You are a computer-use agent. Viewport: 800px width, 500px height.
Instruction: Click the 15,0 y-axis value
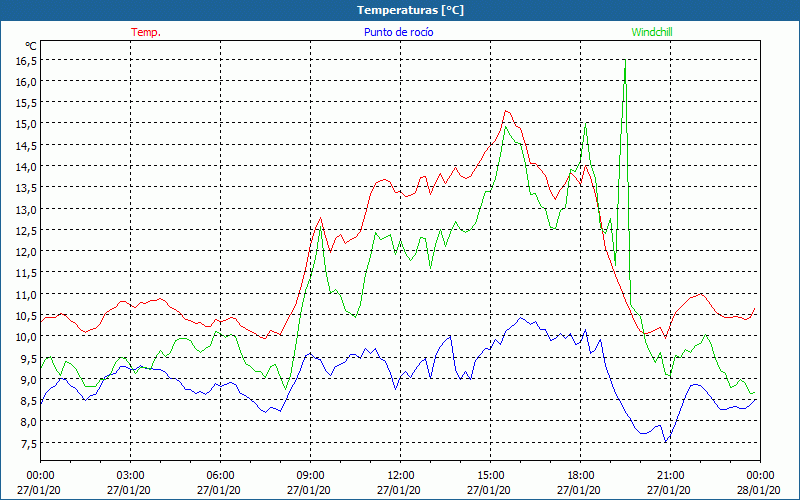click(x=27, y=124)
